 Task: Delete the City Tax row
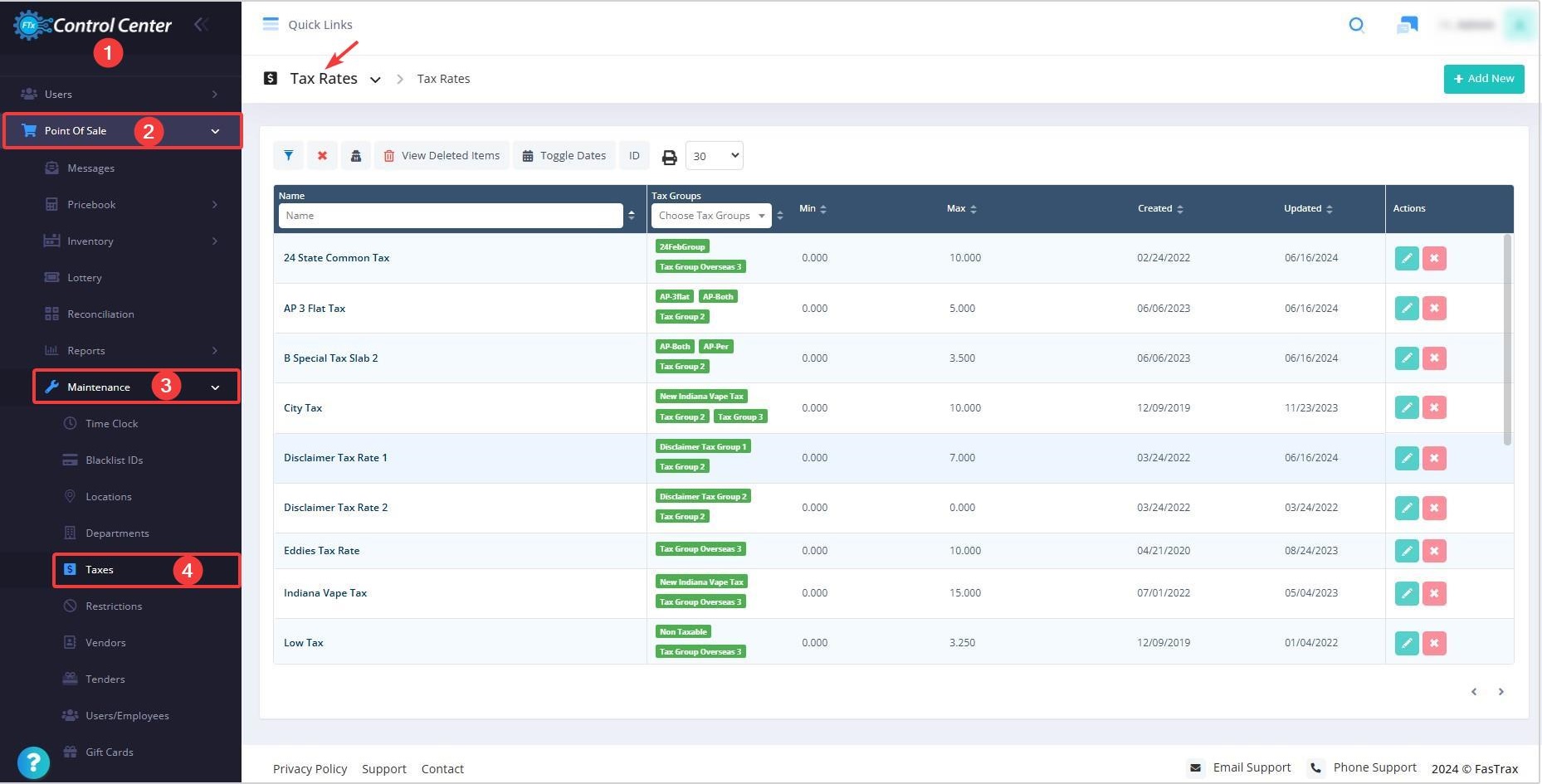pos(1434,407)
